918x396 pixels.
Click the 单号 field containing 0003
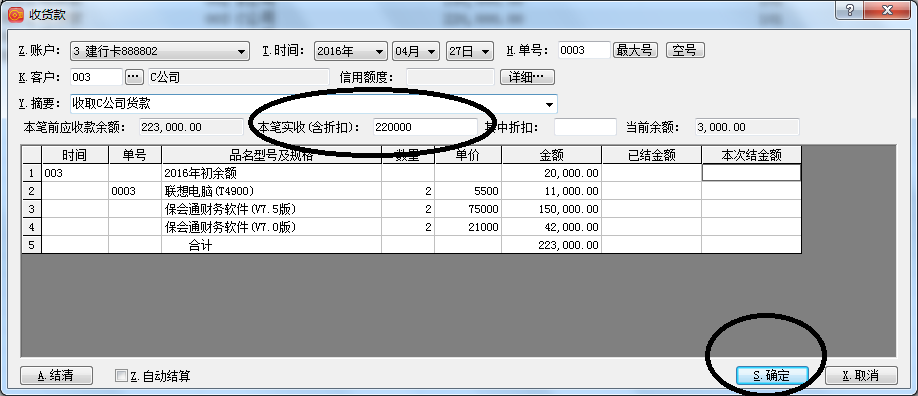584,50
